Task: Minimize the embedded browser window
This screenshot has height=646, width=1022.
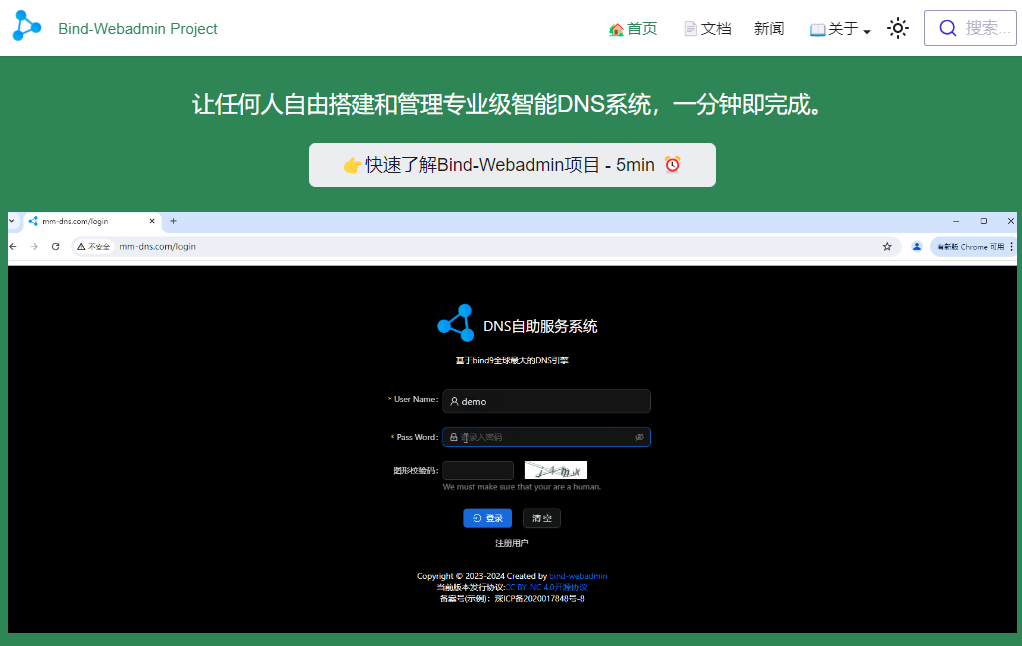Action: pyautogui.click(x=956, y=221)
